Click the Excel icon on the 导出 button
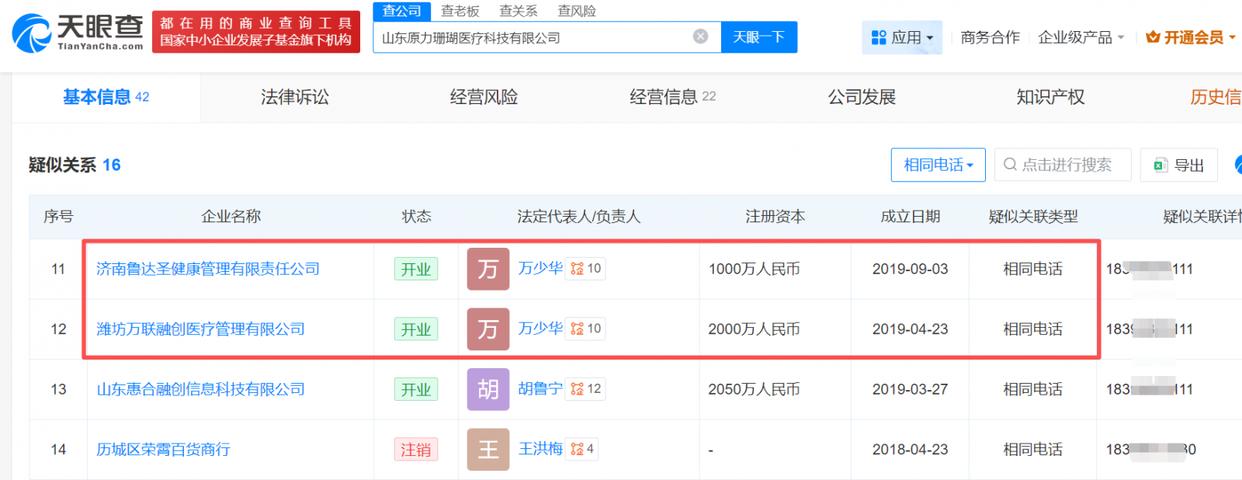 [1161, 165]
